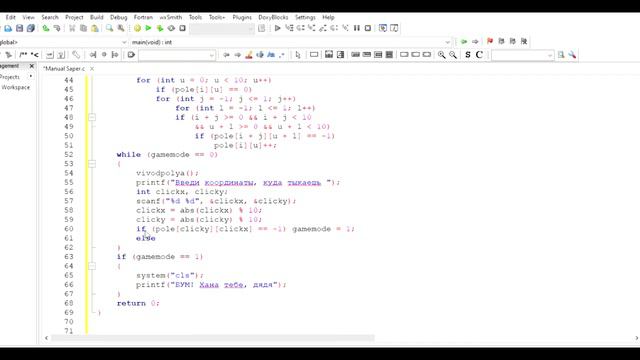Screen dimensions: 640x360
Task: Click the select cursor arrow icon
Action: click(x=298, y=55)
